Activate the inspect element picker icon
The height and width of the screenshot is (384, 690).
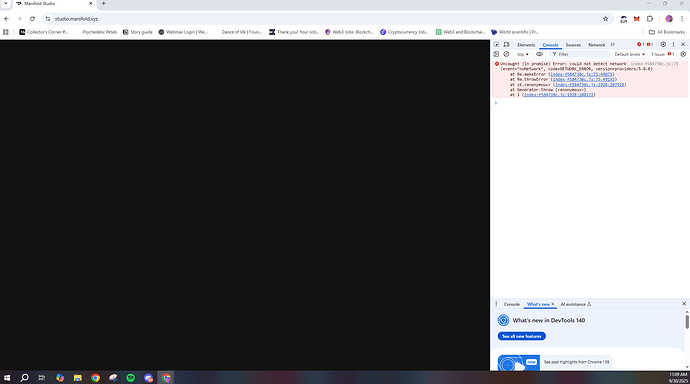click(x=496, y=44)
